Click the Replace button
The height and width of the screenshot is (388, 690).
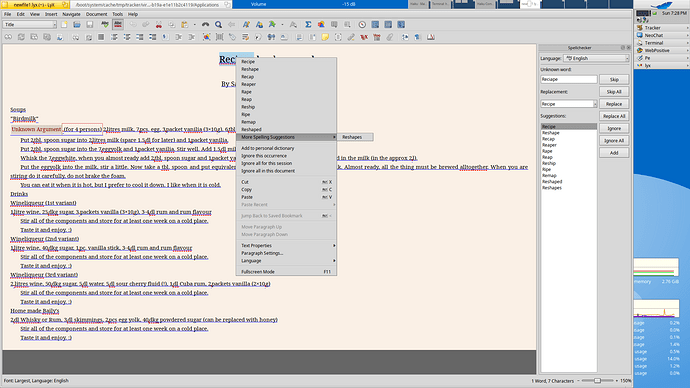[x=614, y=104]
